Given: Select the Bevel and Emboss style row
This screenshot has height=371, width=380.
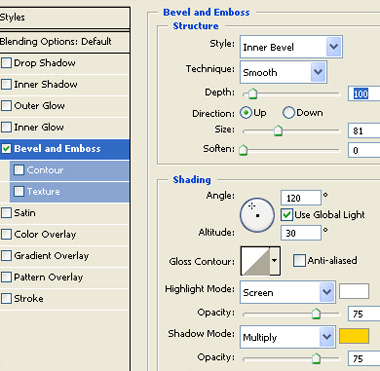Looking at the screenshot, I should click(65, 149).
